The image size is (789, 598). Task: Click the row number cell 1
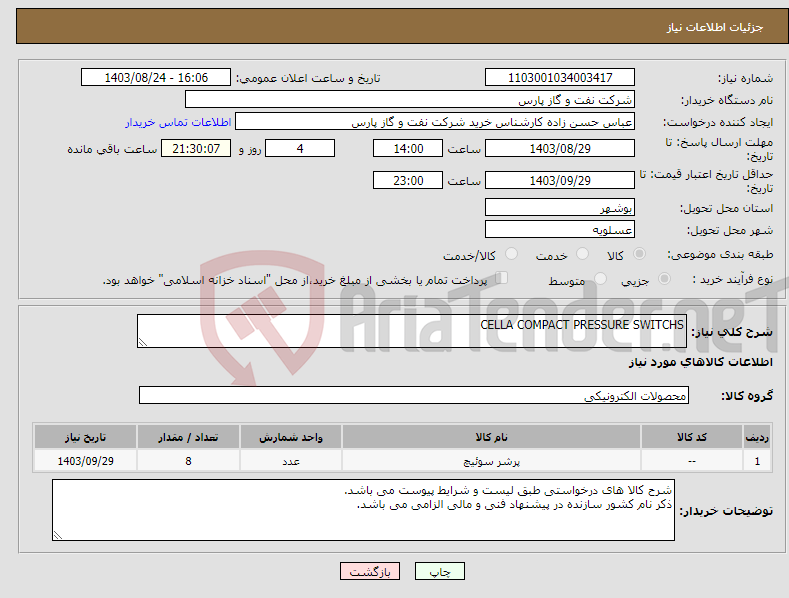click(757, 461)
